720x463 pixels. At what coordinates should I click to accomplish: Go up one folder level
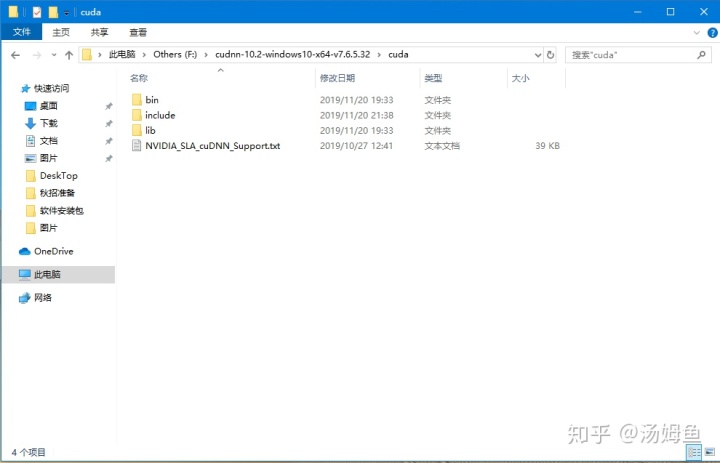click(x=69, y=55)
